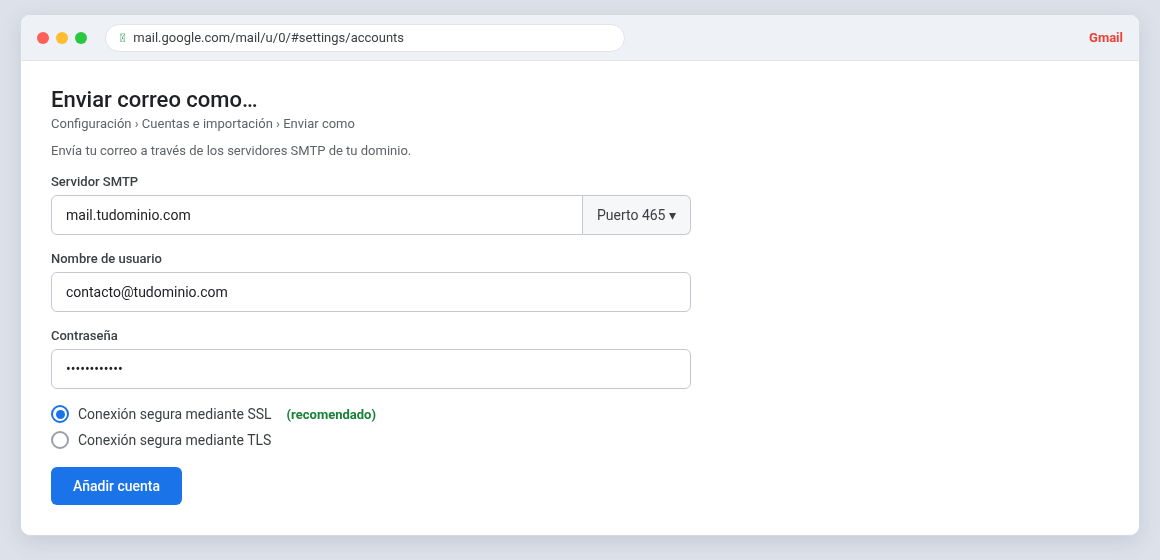Click the Nombre de usuario label
1160x560 pixels.
pyautogui.click(x=107, y=258)
